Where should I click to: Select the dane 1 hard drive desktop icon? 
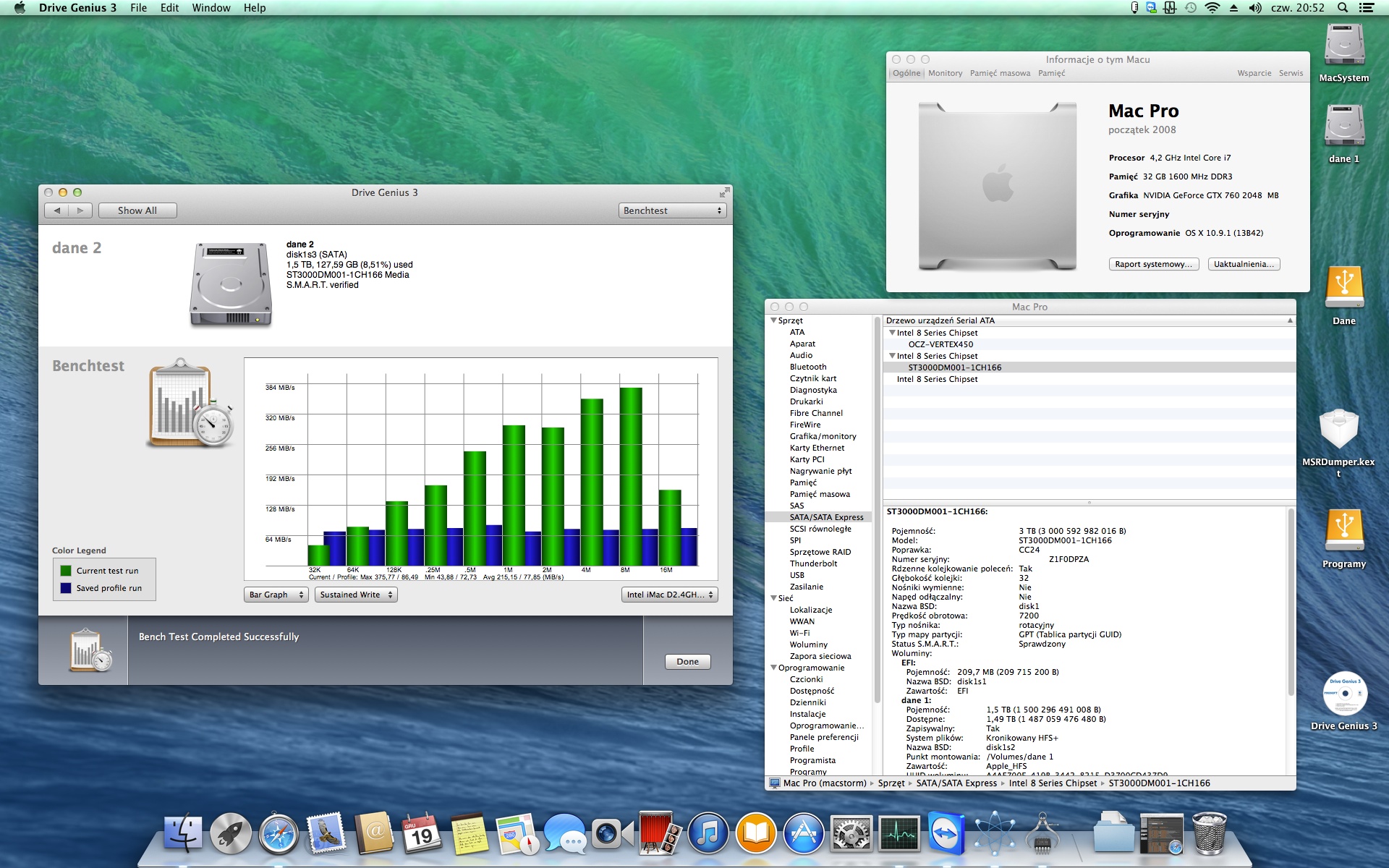pyautogui.click(x=1344, y=126)
